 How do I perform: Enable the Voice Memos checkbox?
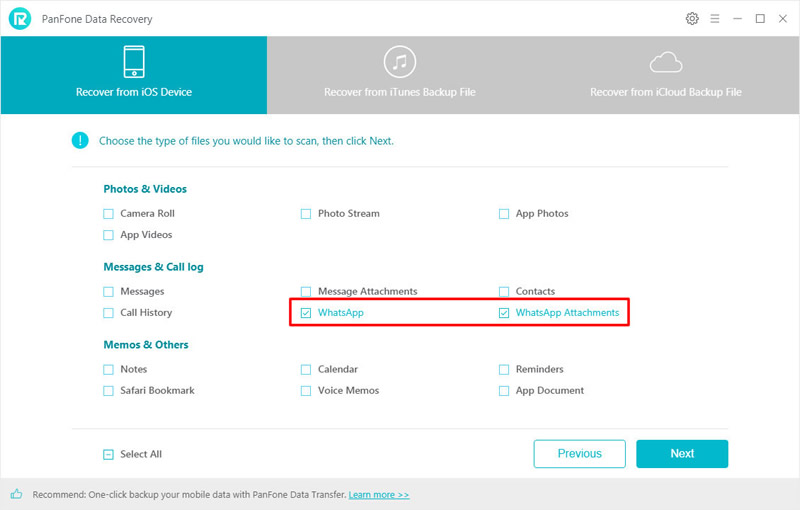coord(306,391)
